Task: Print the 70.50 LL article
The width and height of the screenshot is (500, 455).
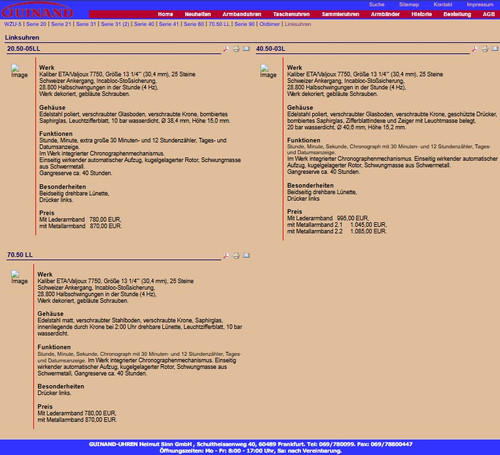Action: 236,256
